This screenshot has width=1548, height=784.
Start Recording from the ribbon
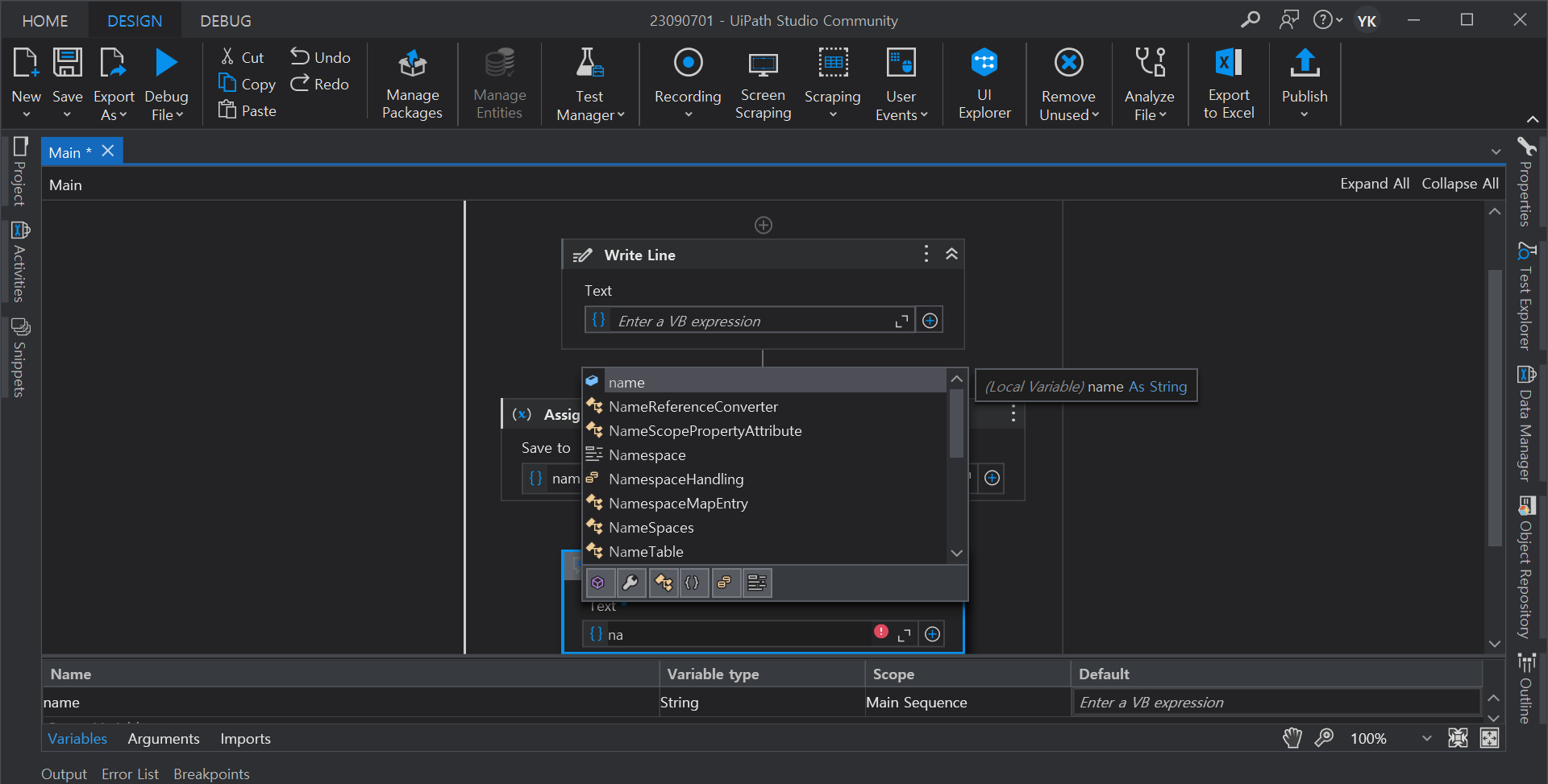(688, 84)
